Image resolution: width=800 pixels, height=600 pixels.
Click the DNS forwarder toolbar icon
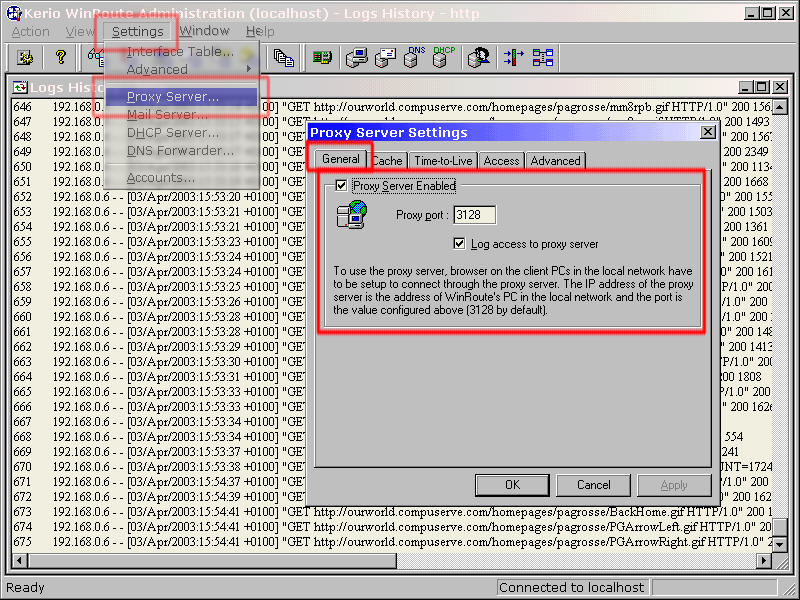[414, 57]
